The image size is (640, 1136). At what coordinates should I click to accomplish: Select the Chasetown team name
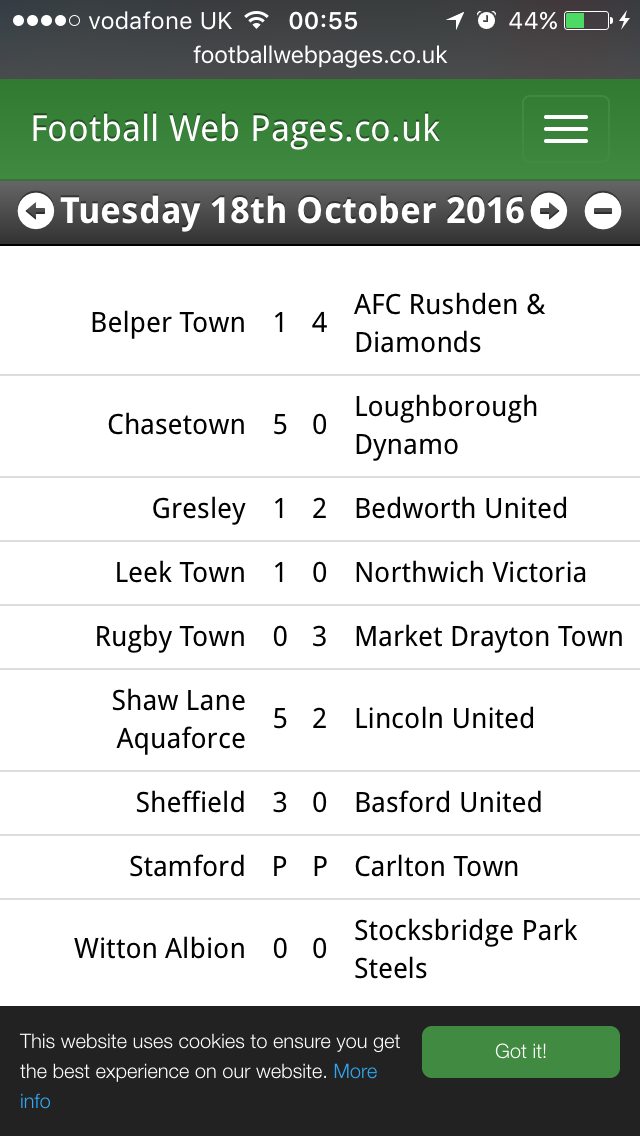[176, 425]
